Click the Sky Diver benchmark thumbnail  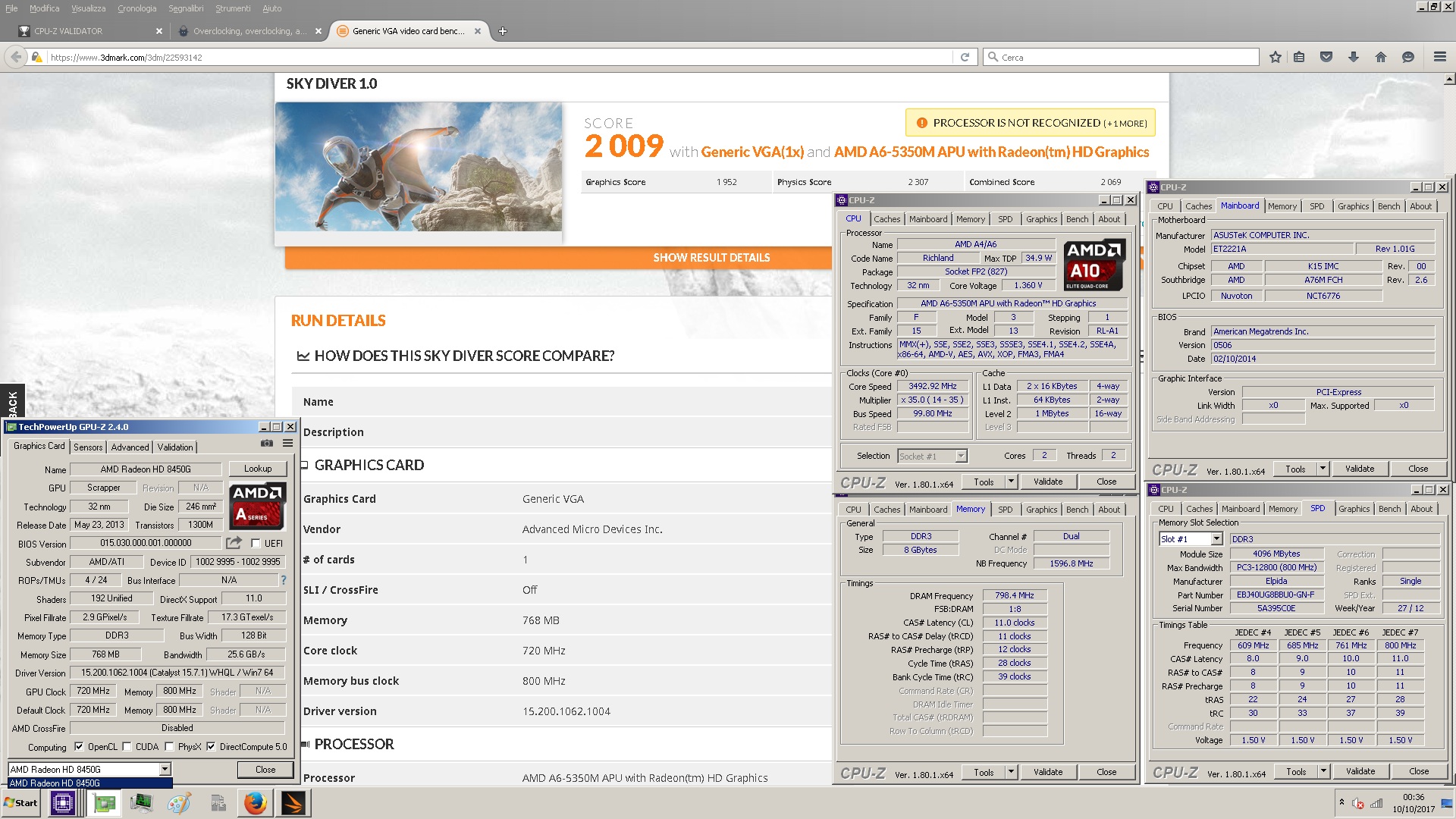click(x=419, y=167)
